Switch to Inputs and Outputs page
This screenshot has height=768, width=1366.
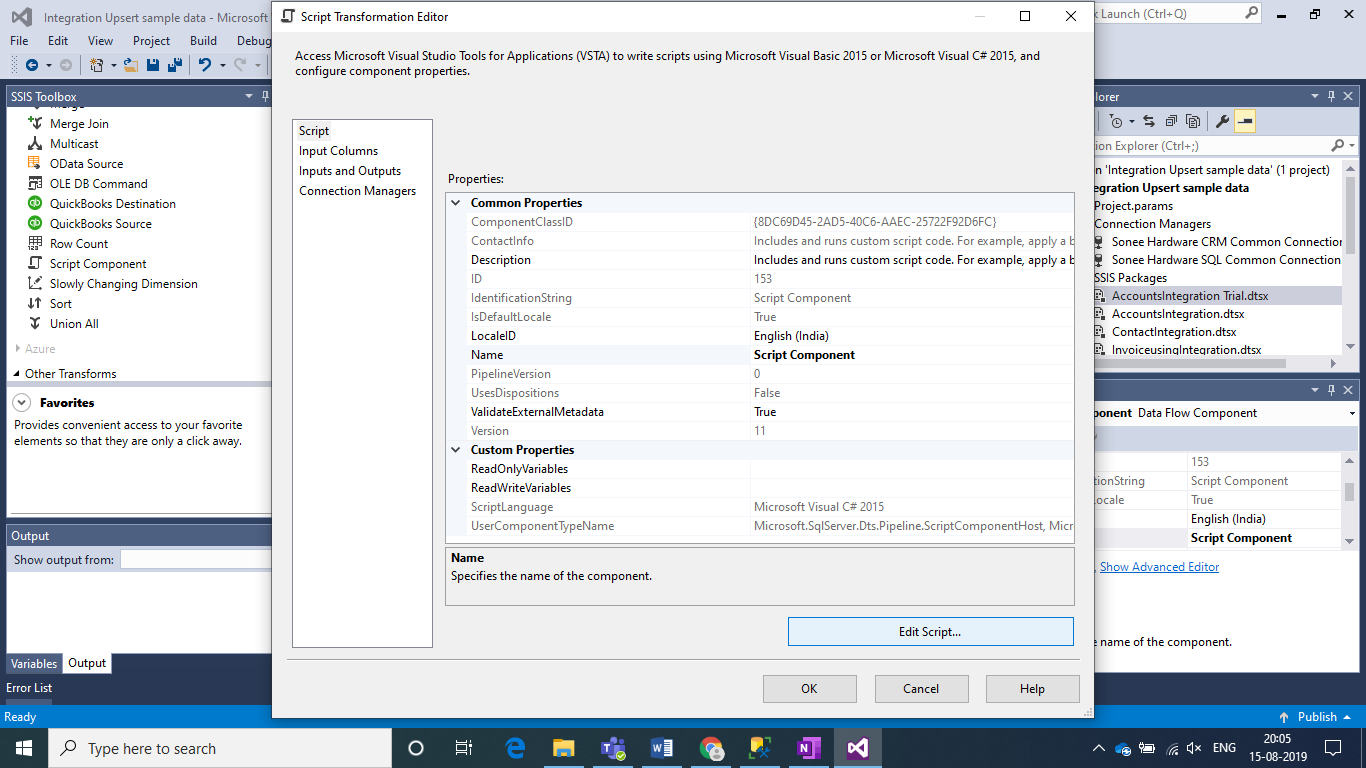pyautogui.click(x=350, y=171)
